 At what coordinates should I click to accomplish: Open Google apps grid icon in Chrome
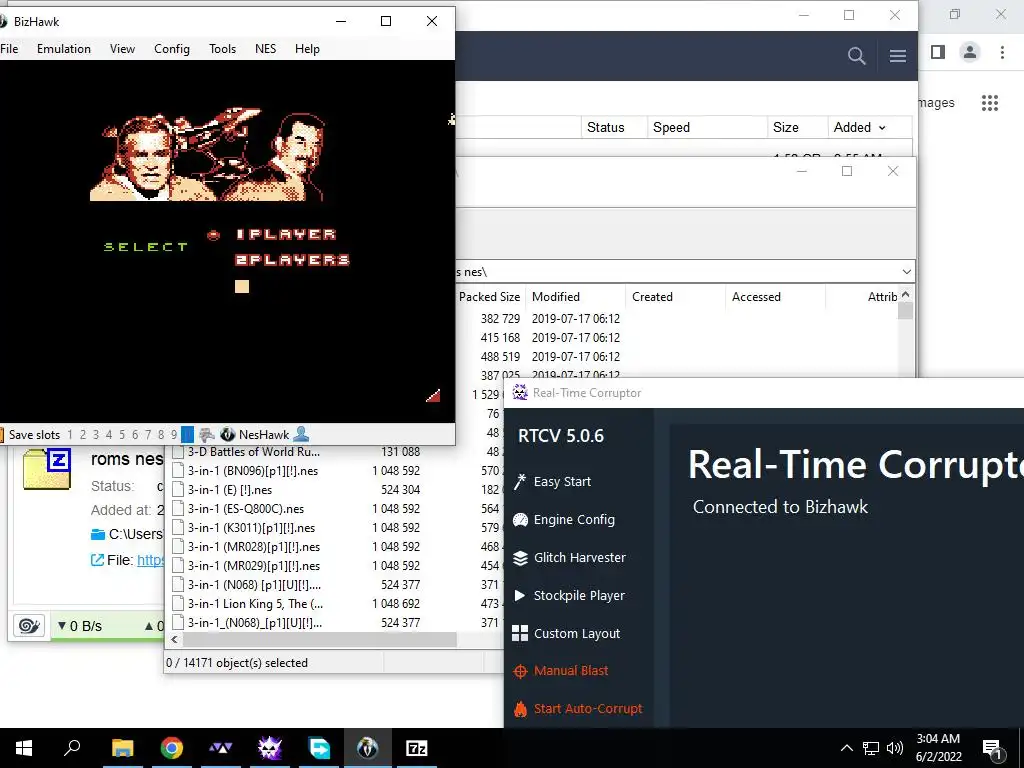[x=990, y=103]
